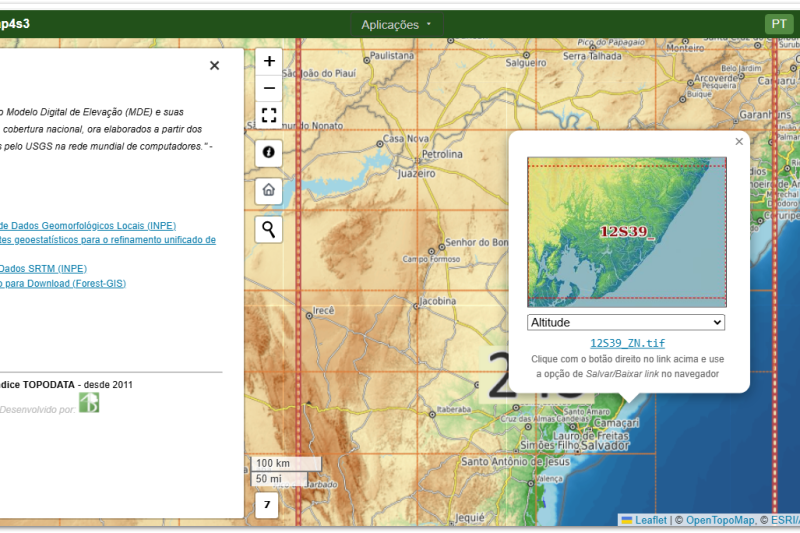Zoom in on the map
The width and height of the screenshot is (800, 533).
click(269, 62)
